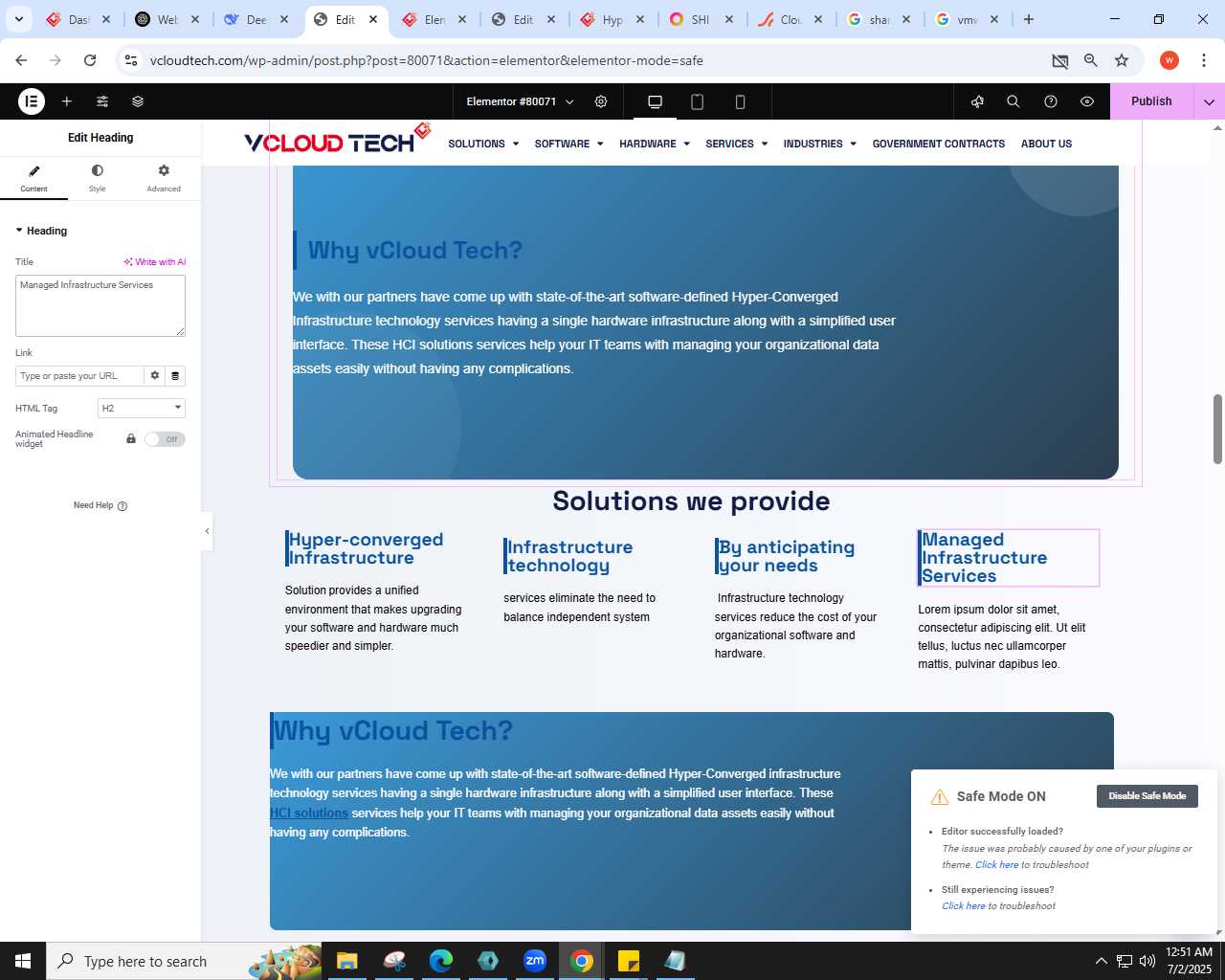Image resolution: width=1225 pixels, height=980 pixels.
Task: Expand INDUSTRIES nav menu
Action: [819, 144]
